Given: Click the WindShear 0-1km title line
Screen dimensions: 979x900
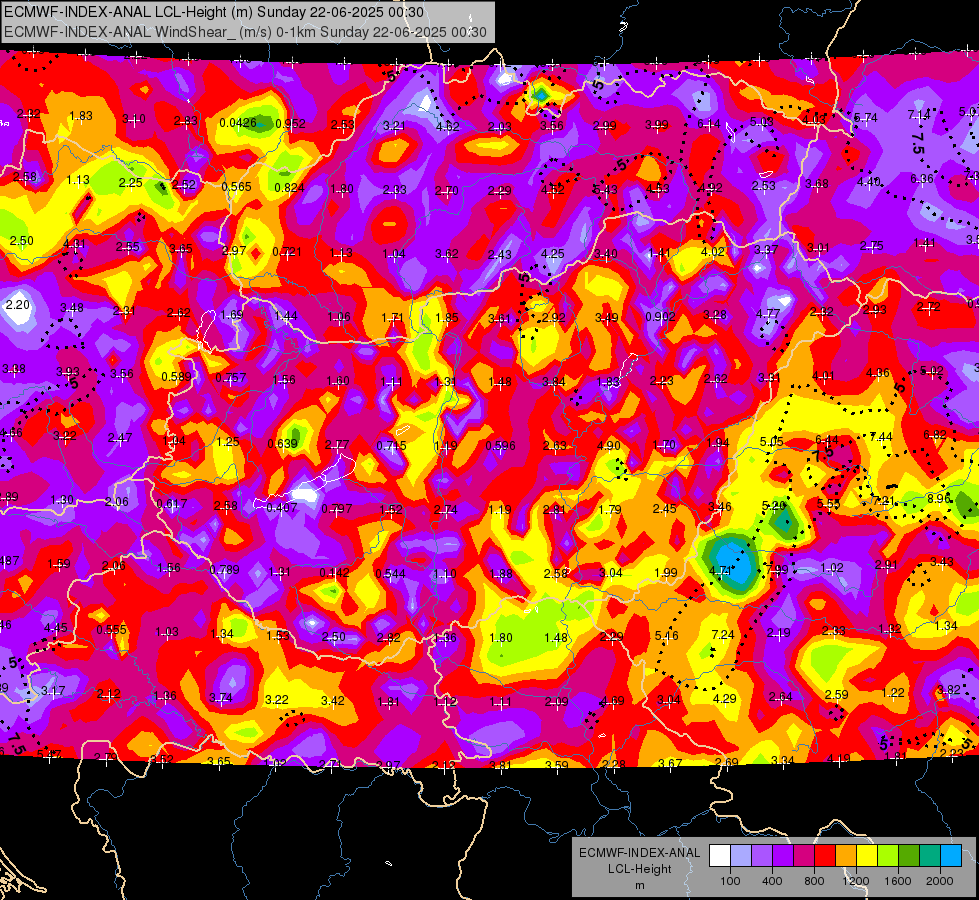Looking at the screenshot, I should click(245, 32).
